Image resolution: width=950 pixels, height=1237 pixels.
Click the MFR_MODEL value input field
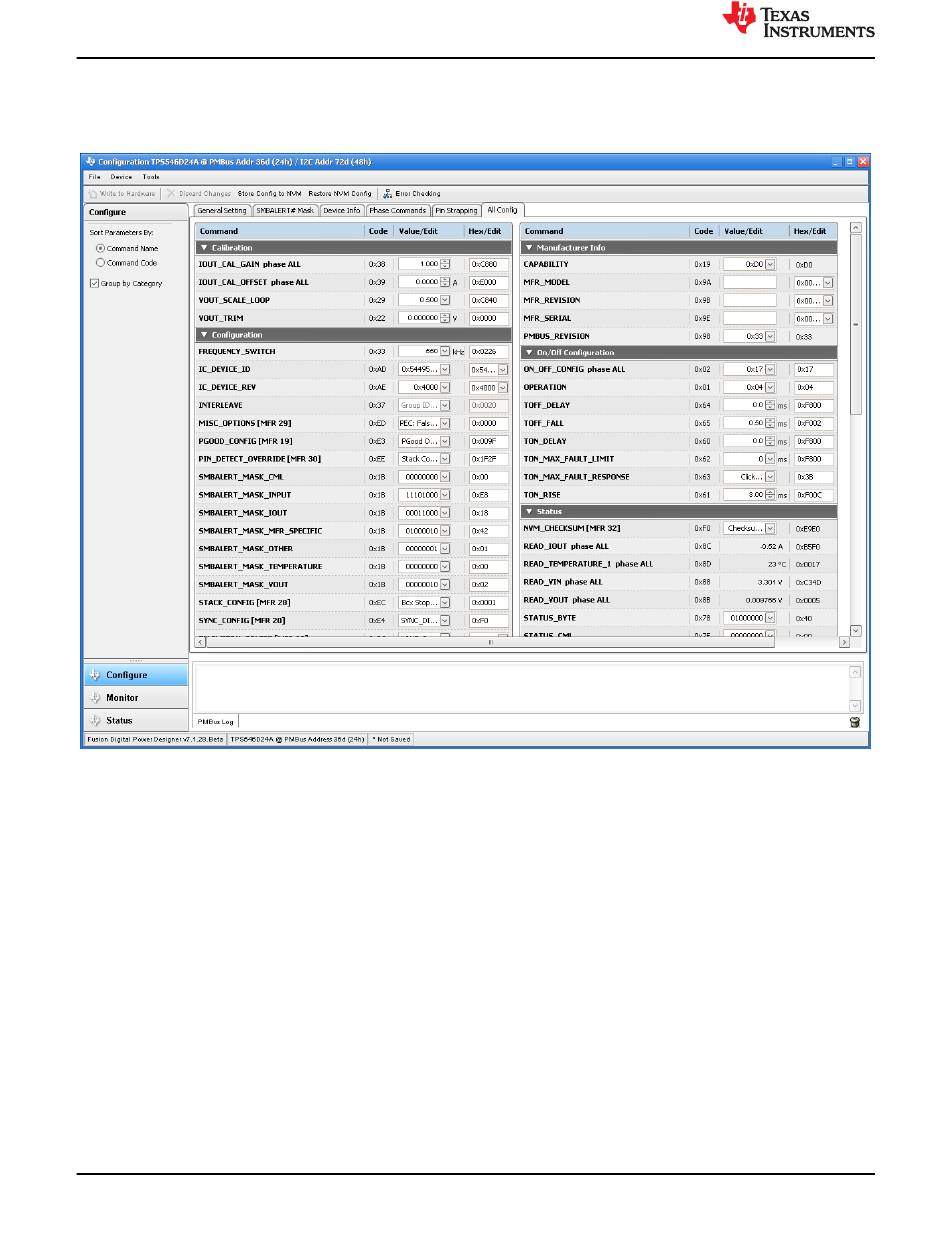[749, 283]
